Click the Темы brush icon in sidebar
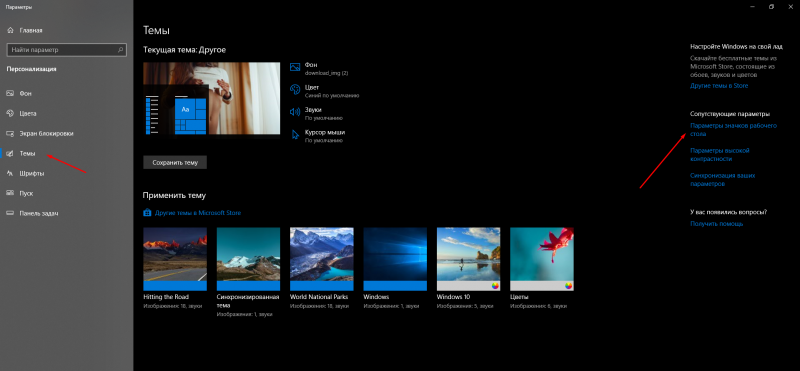This screenshot has width=800, height=371. (x=10, y=154)
